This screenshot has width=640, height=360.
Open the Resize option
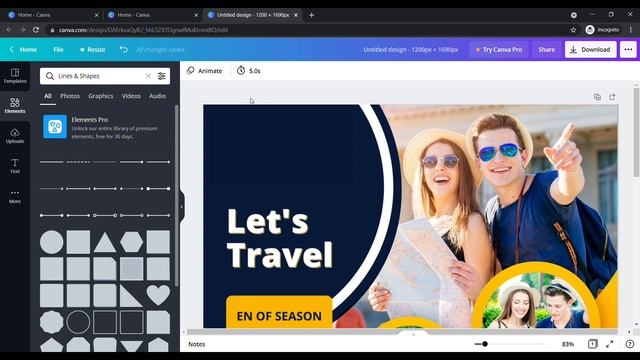(x=92, y=49)
